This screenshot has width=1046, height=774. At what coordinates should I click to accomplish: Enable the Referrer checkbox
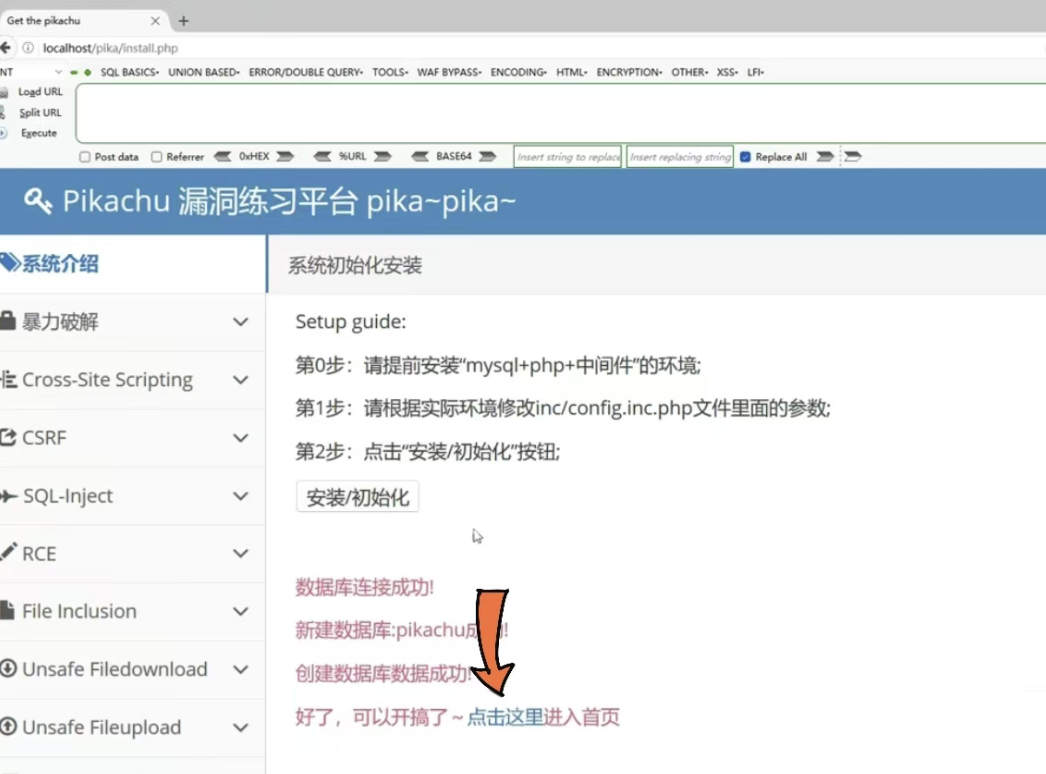coord(157,157)
